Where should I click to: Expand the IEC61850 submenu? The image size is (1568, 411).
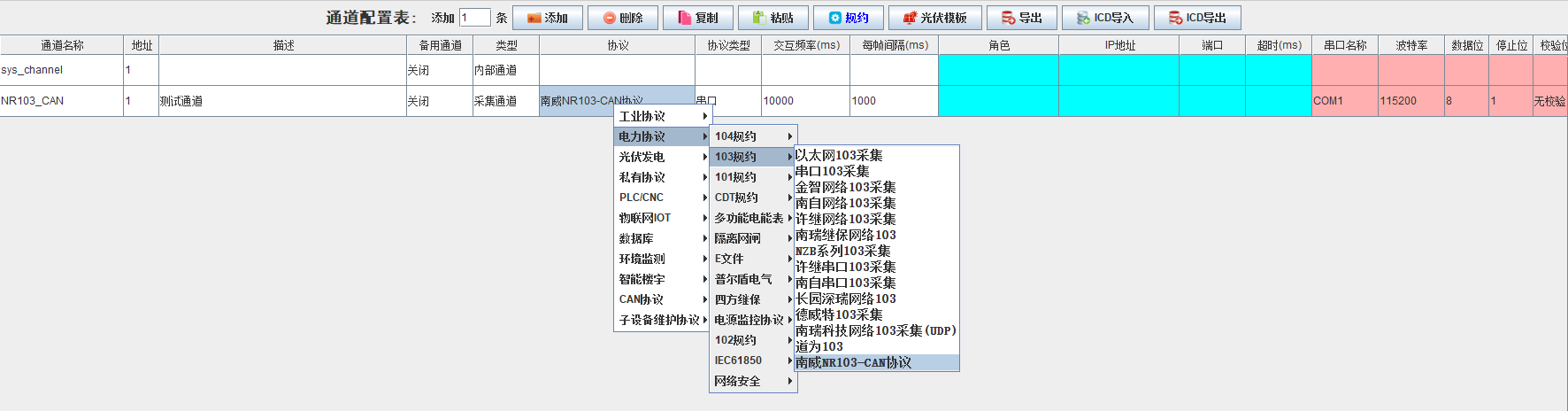(752, 361)
